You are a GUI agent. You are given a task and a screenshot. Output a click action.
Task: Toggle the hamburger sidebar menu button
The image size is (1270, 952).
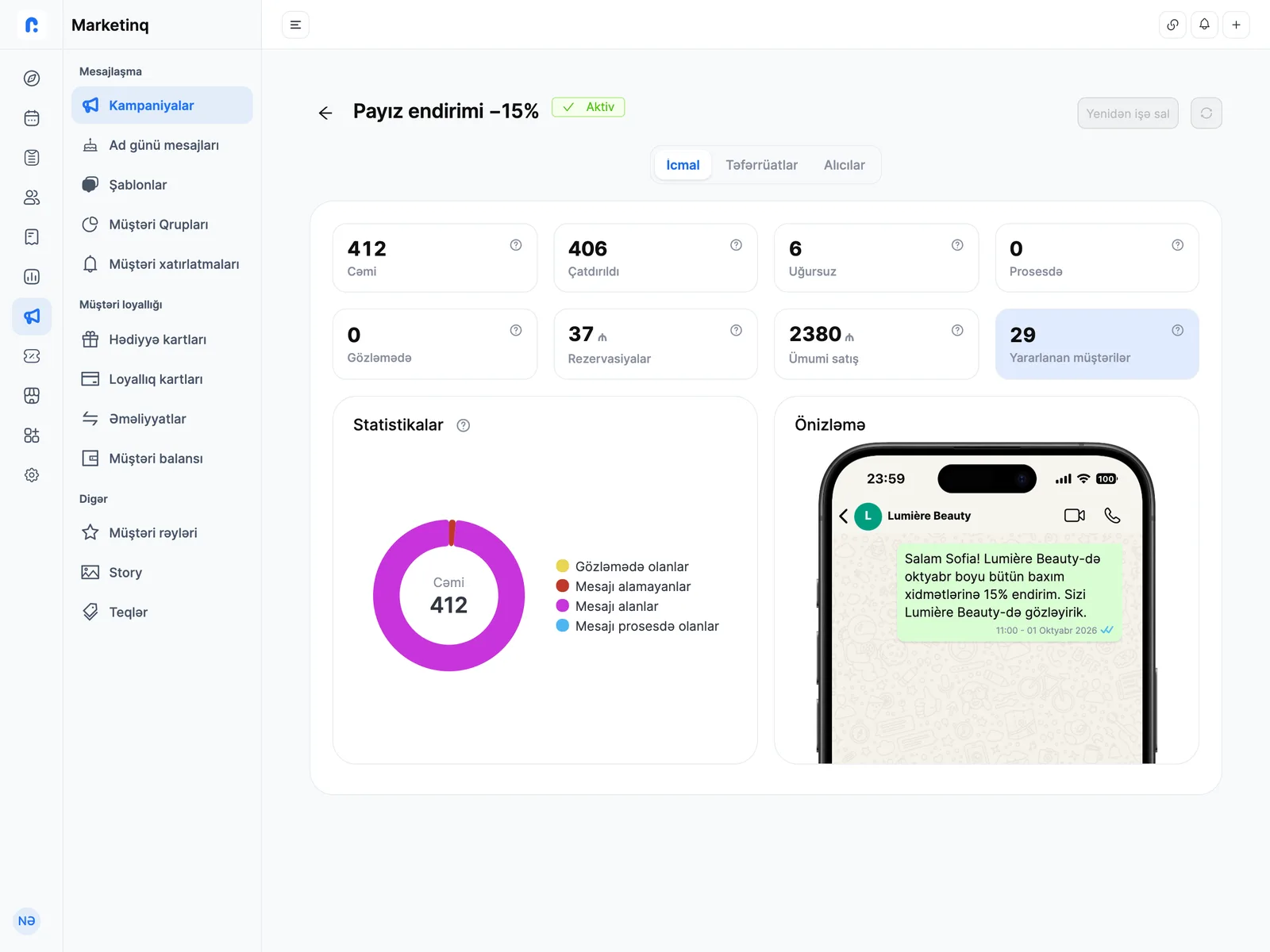[295, 25]
